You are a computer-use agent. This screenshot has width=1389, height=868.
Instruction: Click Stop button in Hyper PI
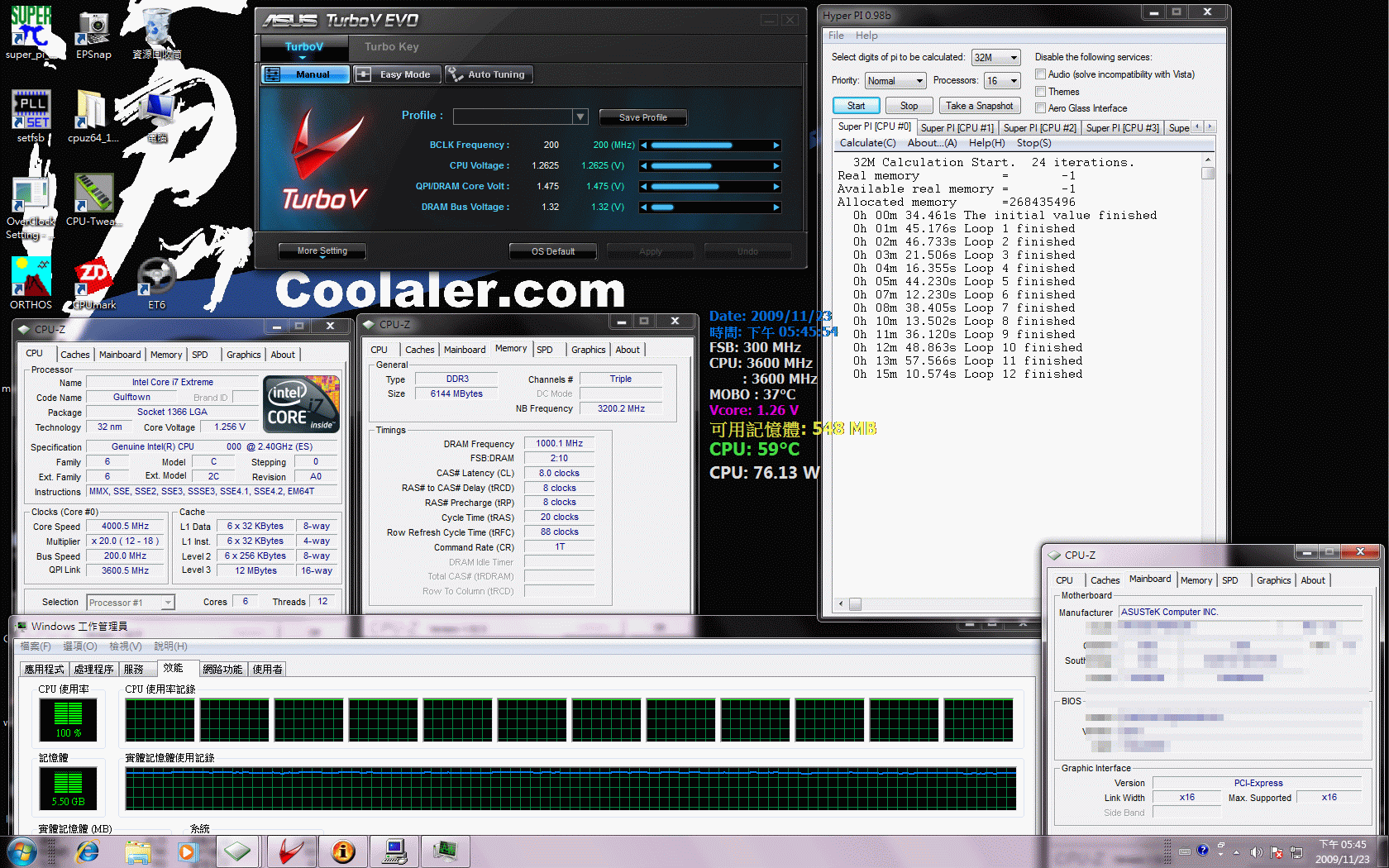pyautogui.click(x=909, y=106)
